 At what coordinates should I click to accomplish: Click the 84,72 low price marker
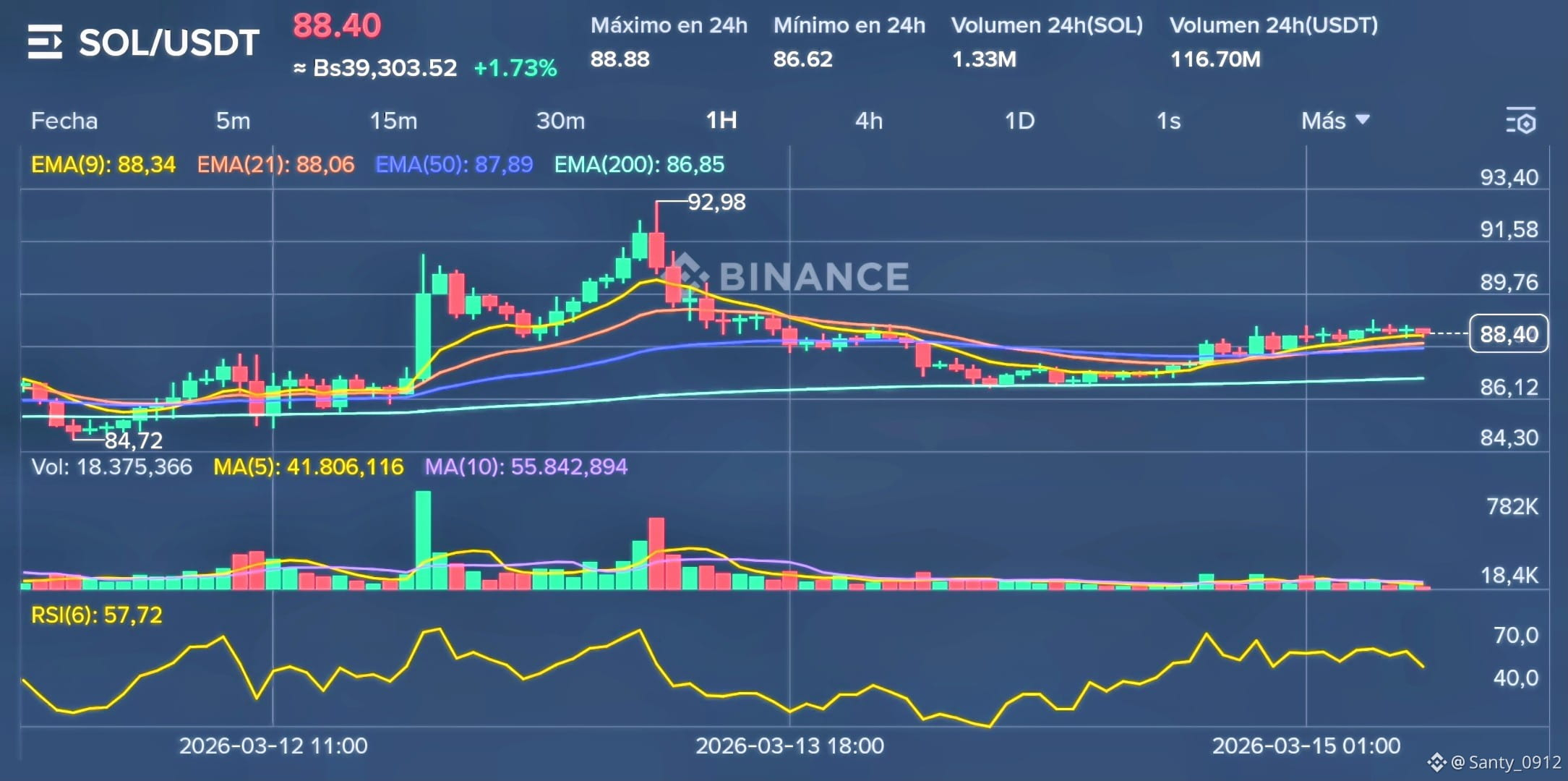[134, 440]
